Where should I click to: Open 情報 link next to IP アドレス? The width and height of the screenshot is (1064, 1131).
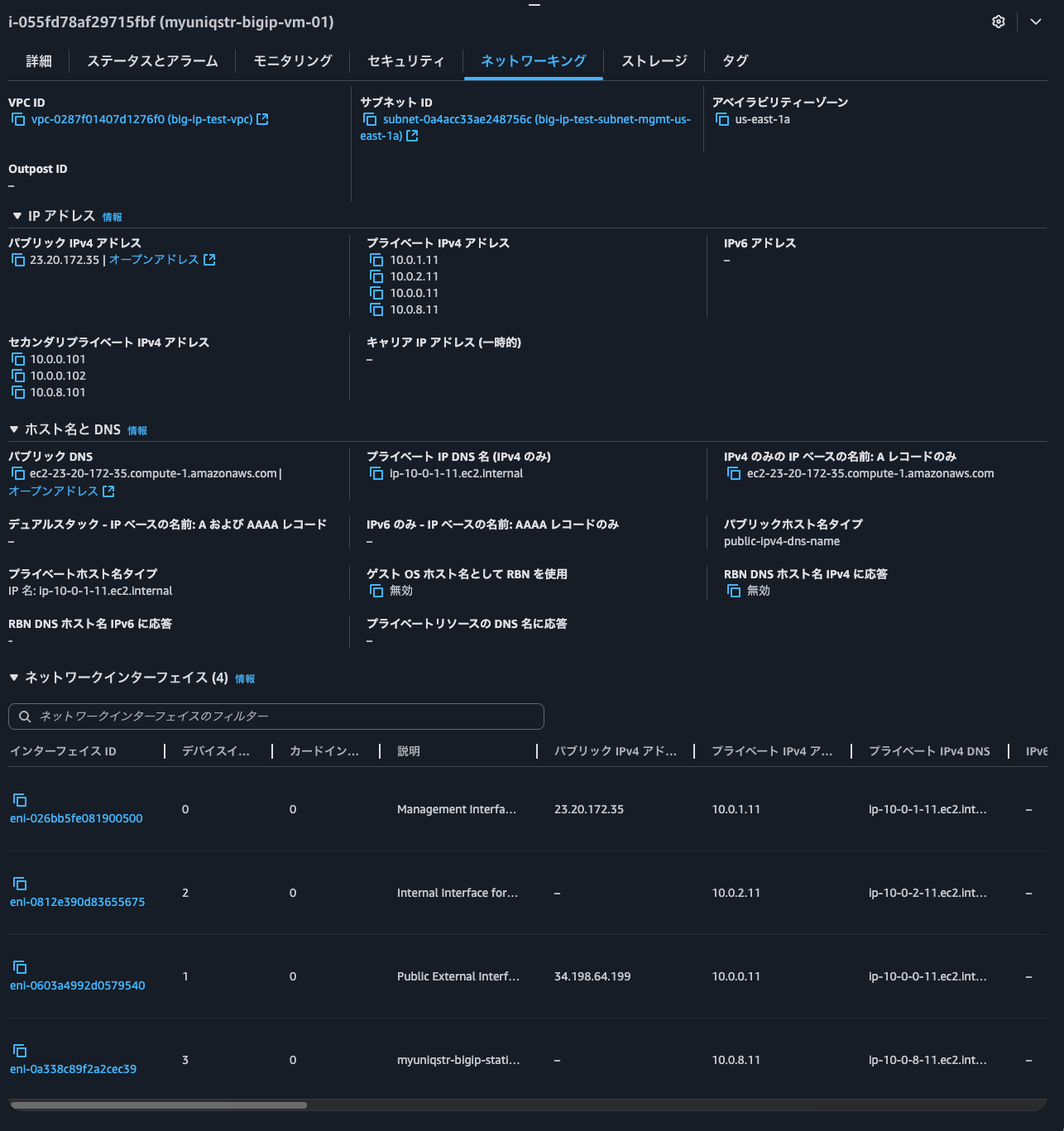[113, 217]
